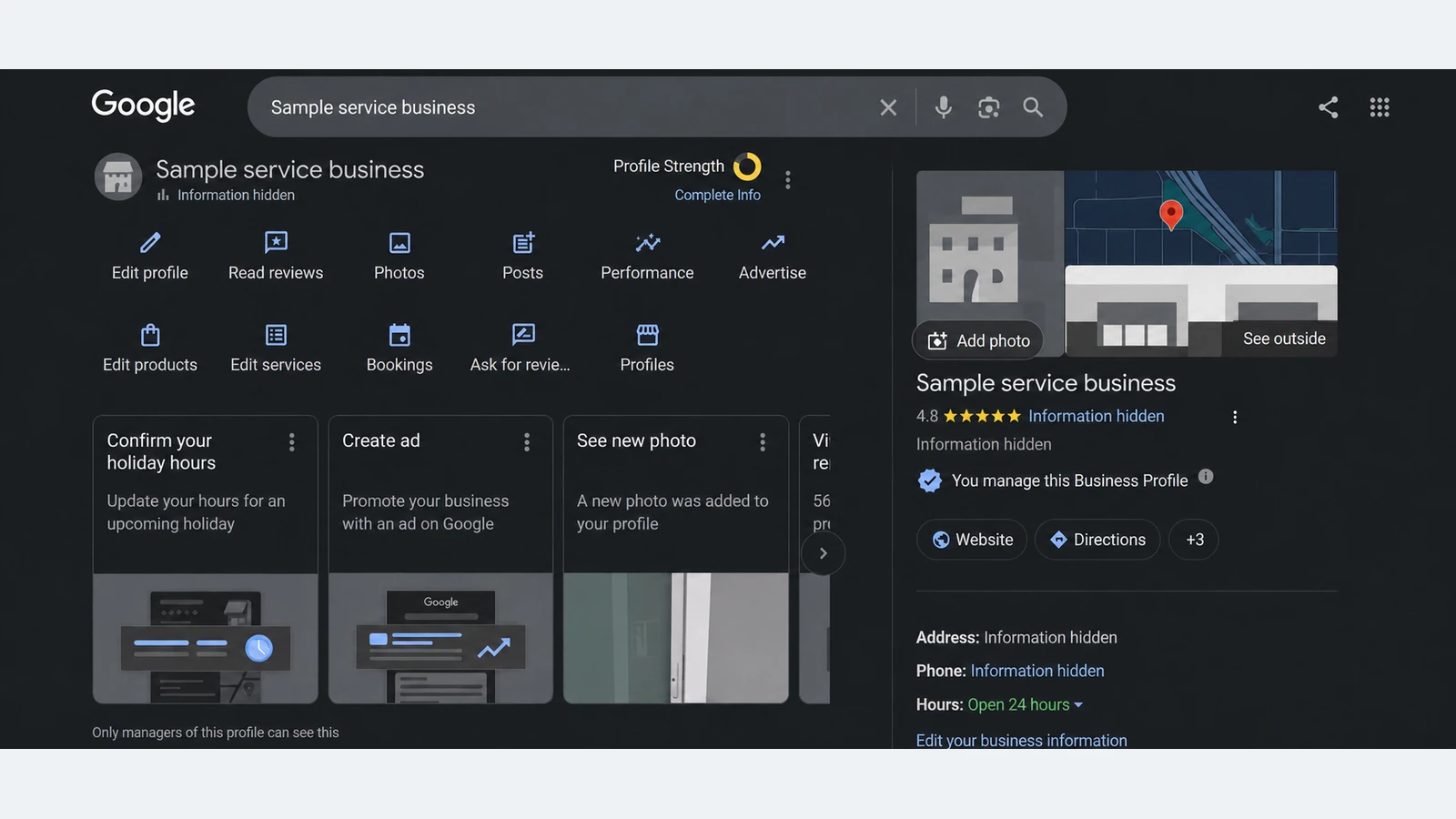
Task: Click the Complete Info link
Action: pos(717,195)
